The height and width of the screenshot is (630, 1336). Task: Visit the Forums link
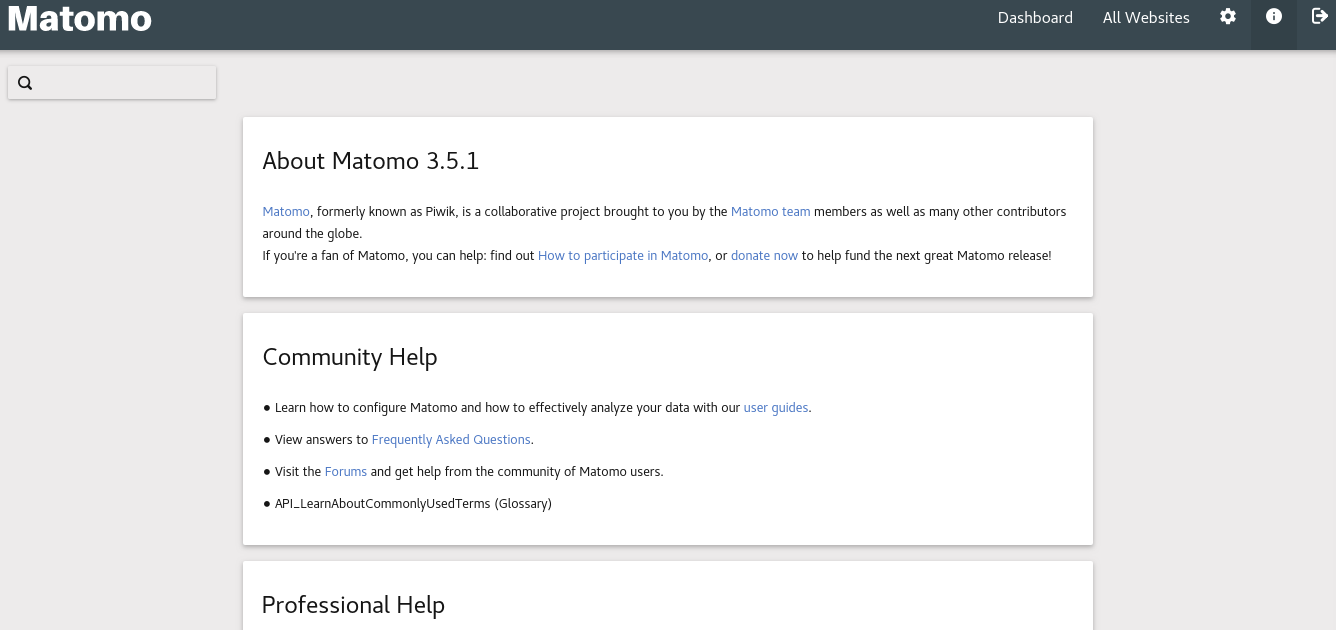[x=346, y=471]
